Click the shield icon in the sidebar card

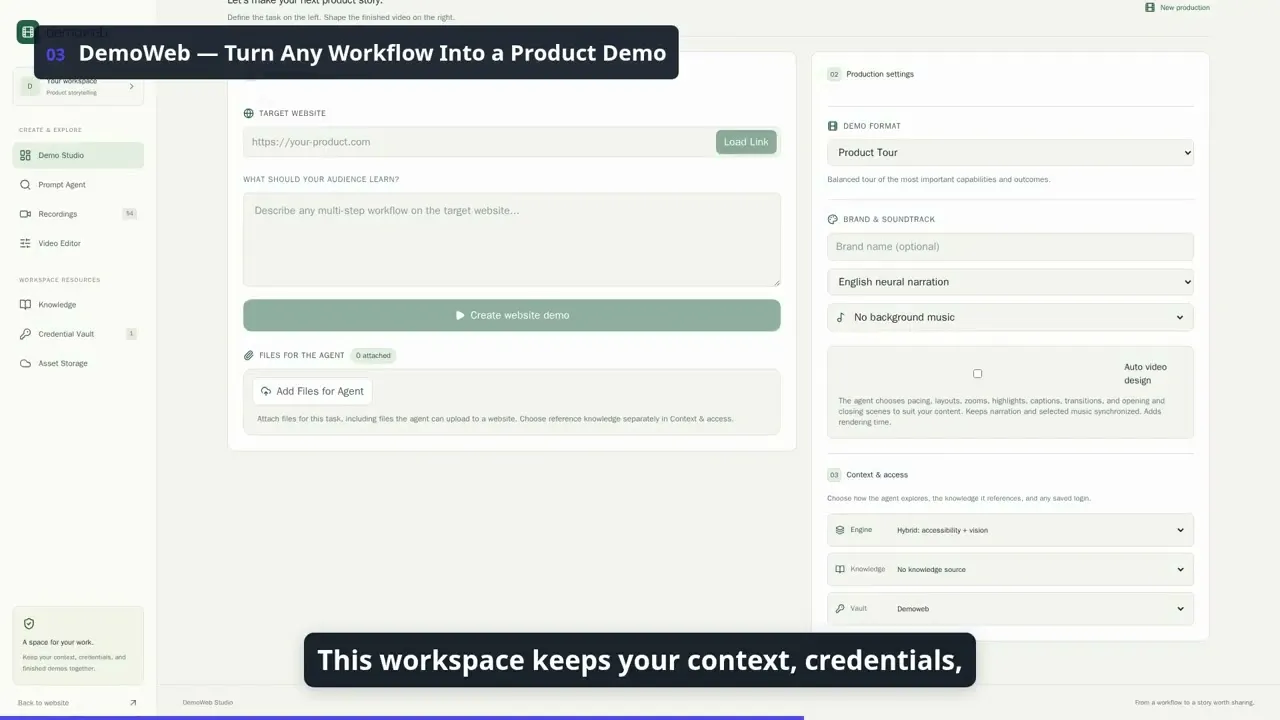click(x=29, y=623)
